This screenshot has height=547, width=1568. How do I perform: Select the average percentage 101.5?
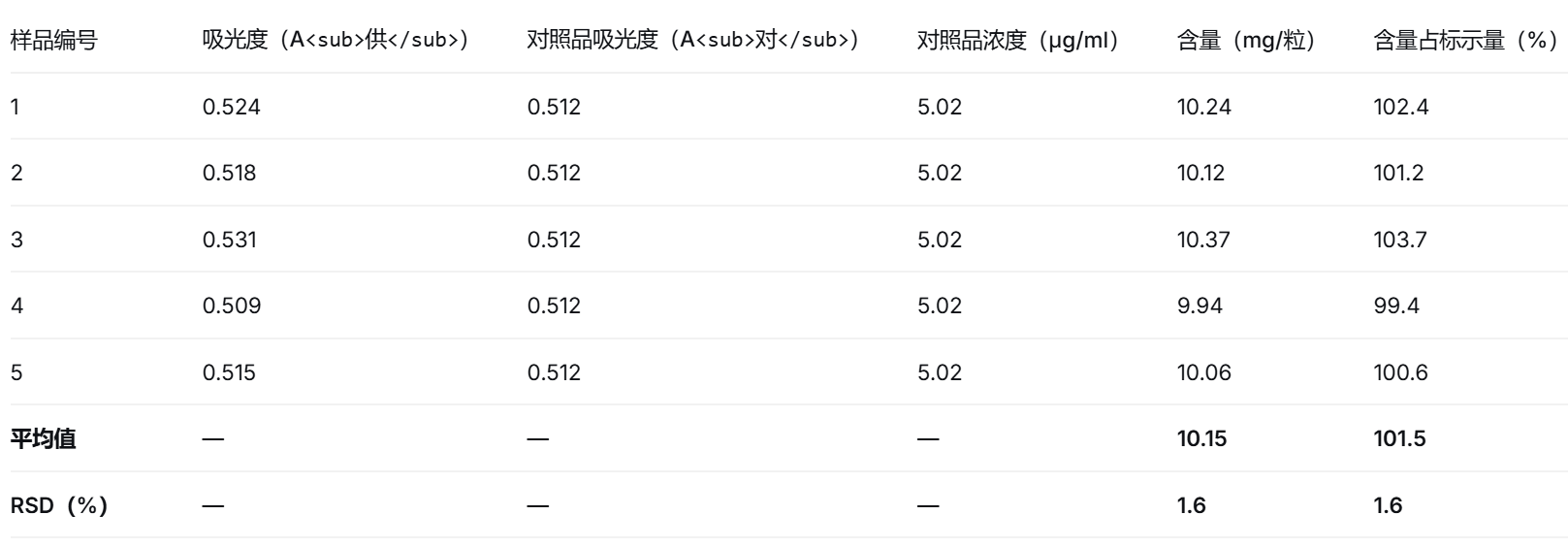(1399, 438)
